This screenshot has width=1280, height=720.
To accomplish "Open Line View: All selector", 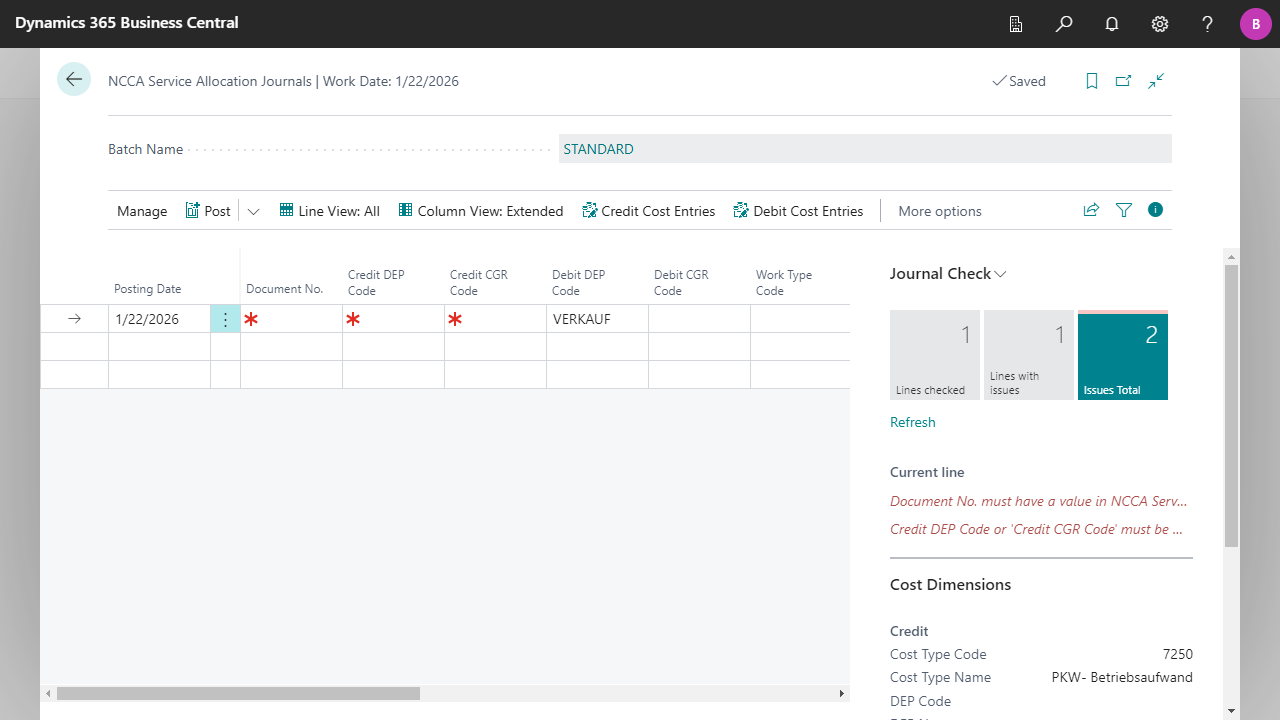I will click(330, 211).
